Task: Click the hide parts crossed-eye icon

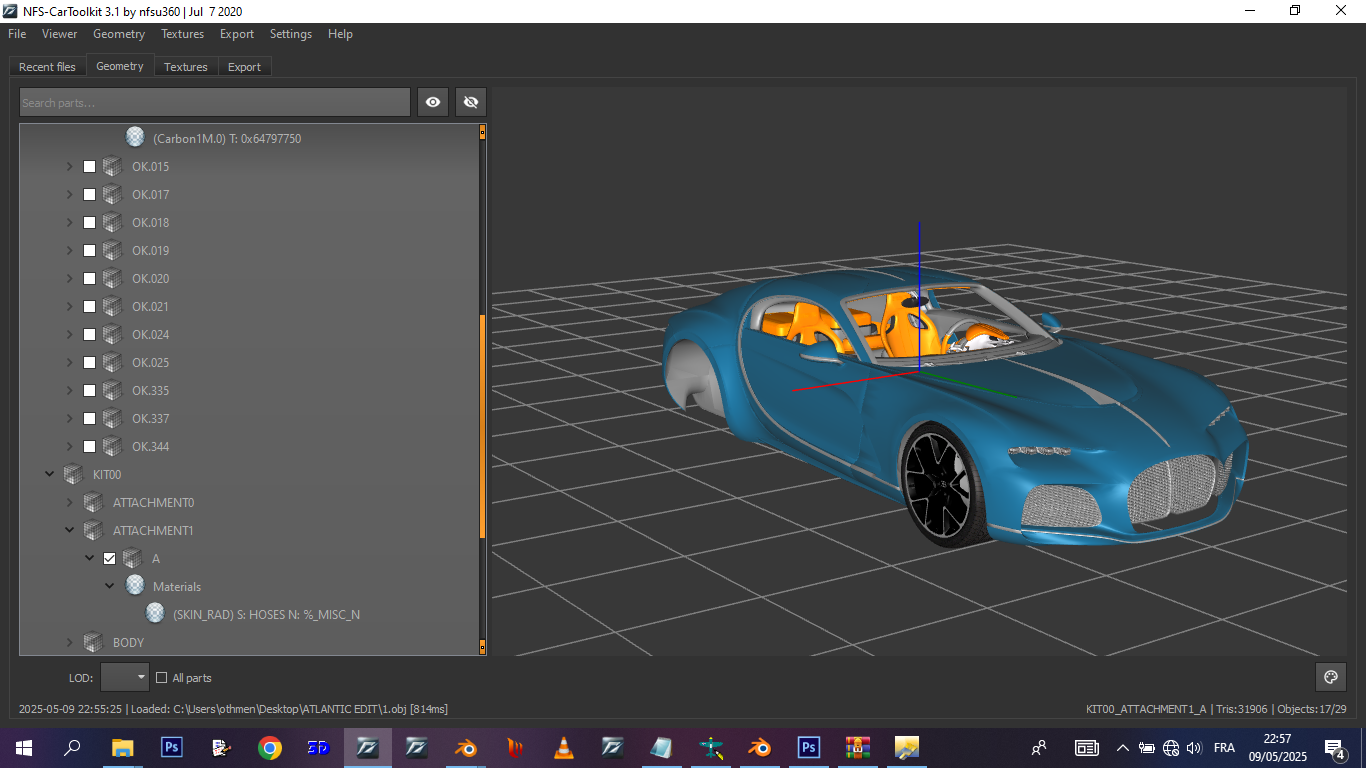Action: pos(471,102)
